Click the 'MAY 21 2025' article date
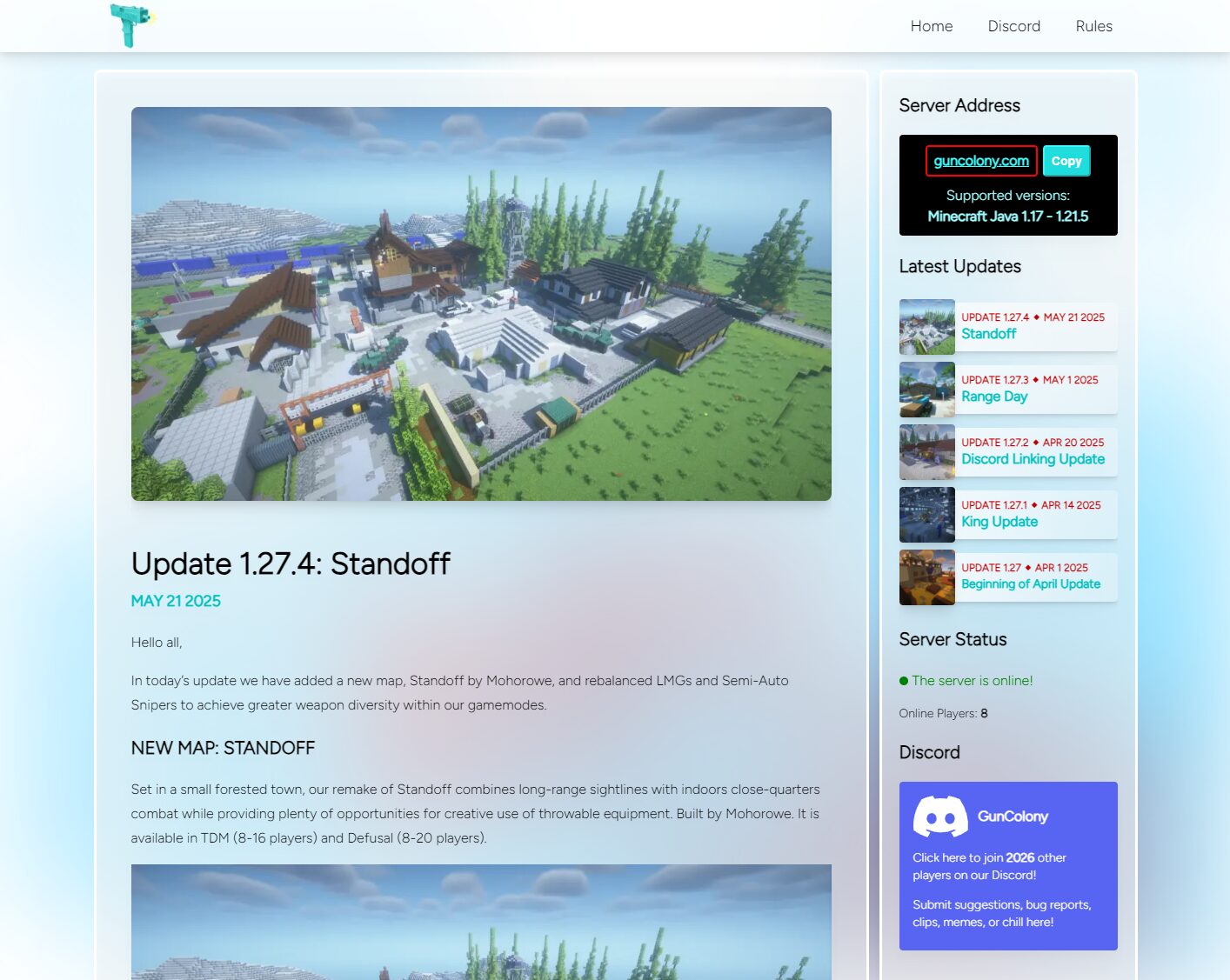Viewport: 1230px width, 980px height. (176, 601)
